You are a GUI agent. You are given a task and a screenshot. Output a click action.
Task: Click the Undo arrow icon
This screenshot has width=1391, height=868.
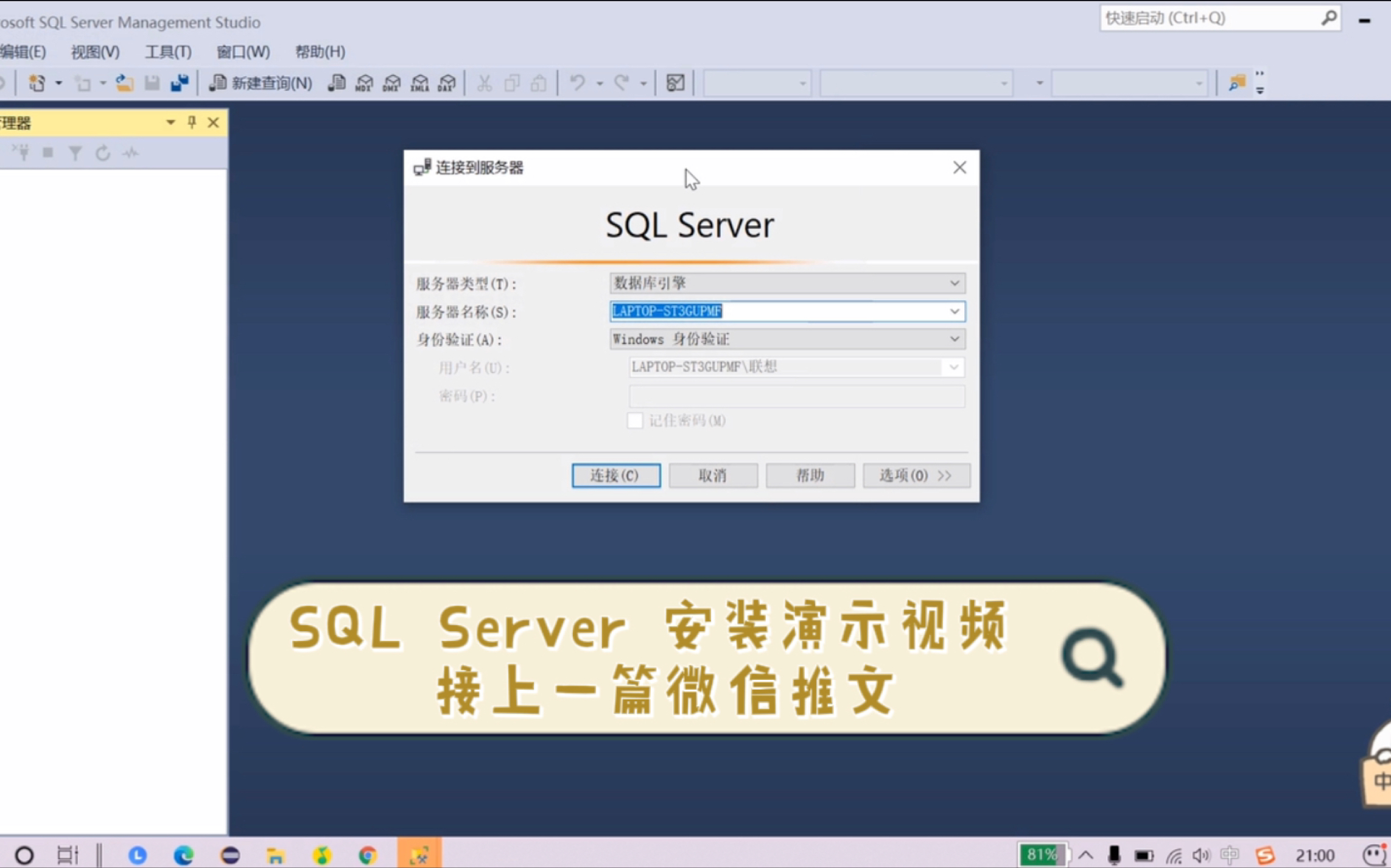578,82
